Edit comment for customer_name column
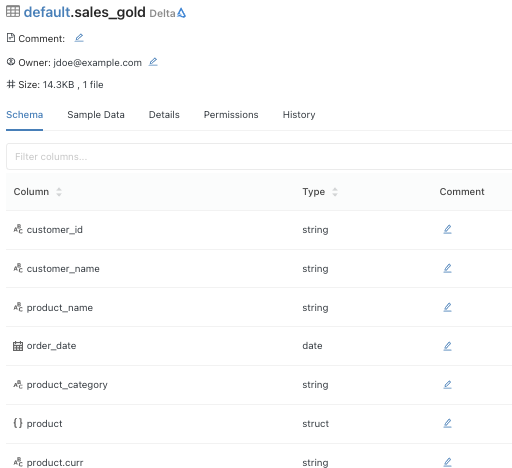 coord(447,268)
